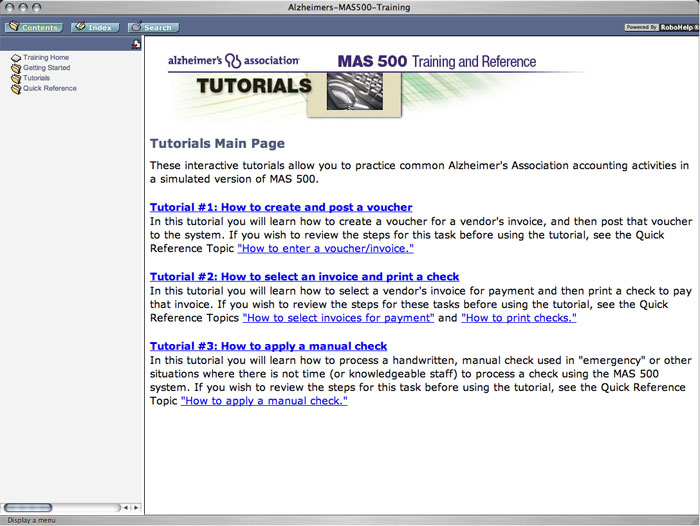Open Tutorial #2: select invoice and print check

tap(304, 276)
